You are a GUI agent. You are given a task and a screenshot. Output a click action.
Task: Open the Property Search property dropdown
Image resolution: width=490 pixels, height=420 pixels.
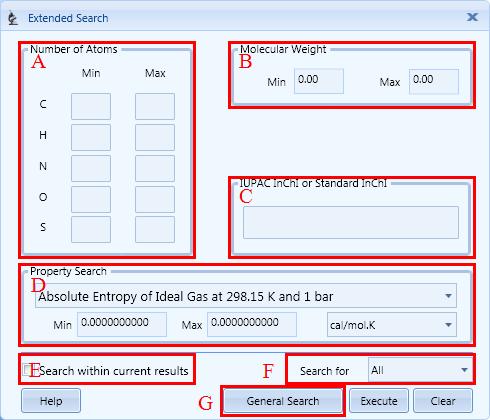(246, 296)
